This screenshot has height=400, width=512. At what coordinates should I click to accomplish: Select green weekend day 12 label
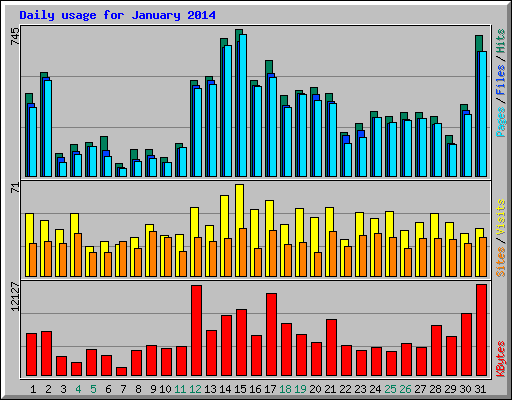[195, 389]
